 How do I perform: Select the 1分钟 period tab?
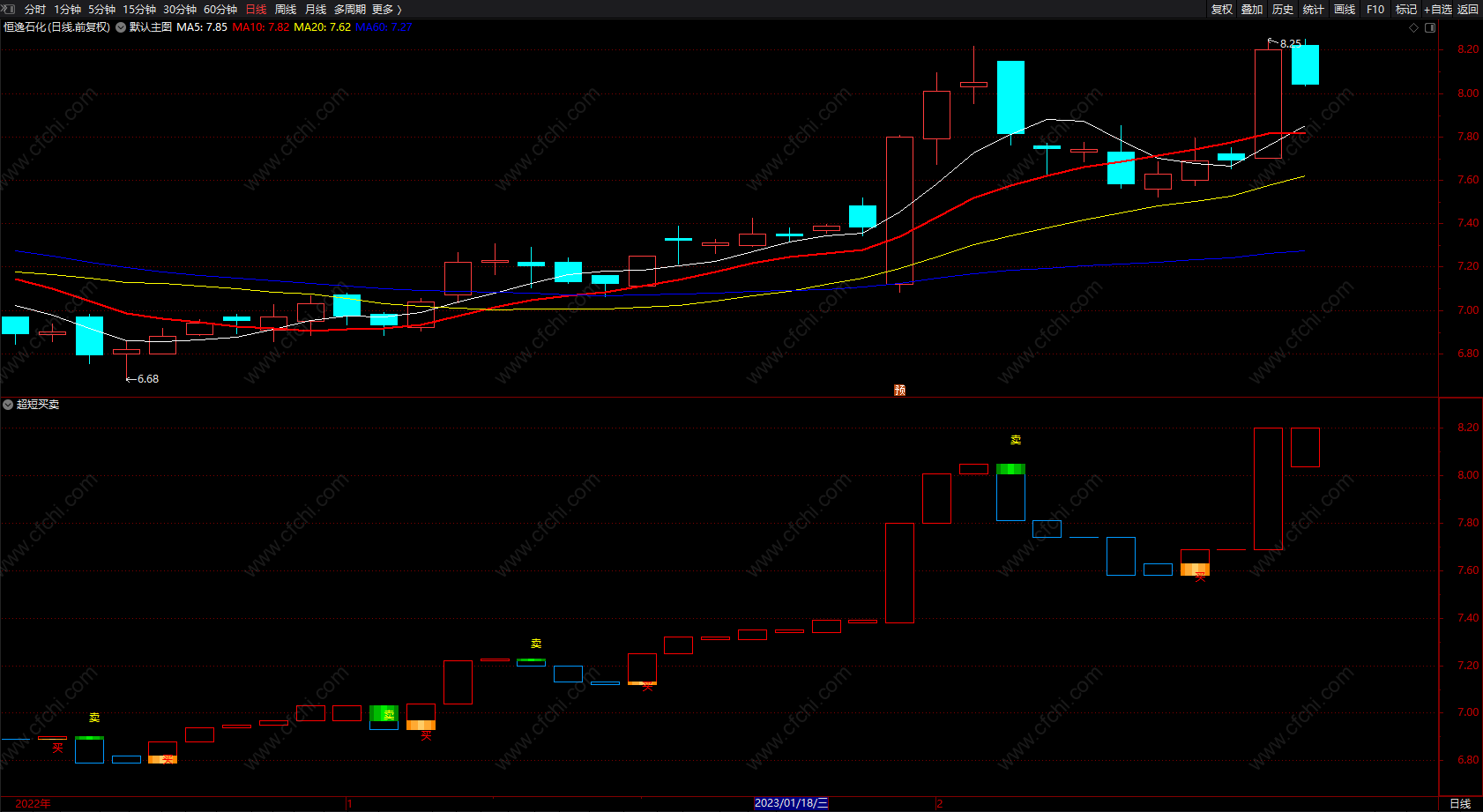(67, 9)
